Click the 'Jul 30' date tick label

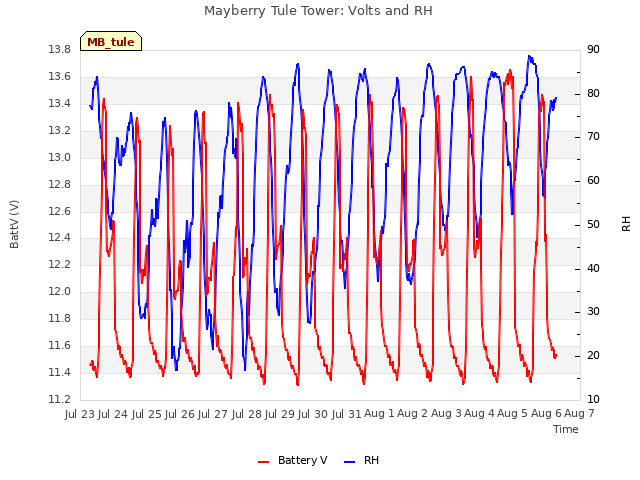point(315,414)
